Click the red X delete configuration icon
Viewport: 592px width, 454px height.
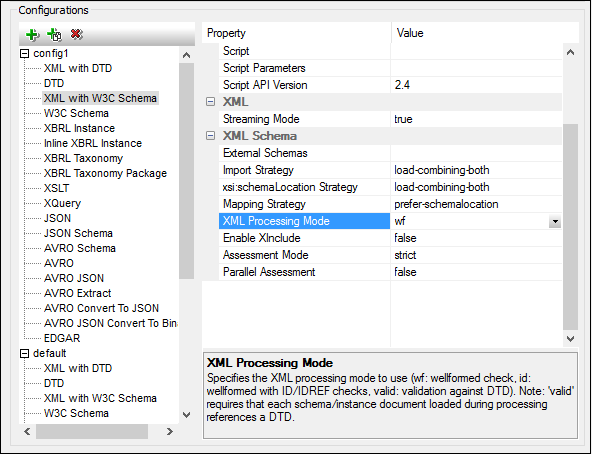click(76, 34)
